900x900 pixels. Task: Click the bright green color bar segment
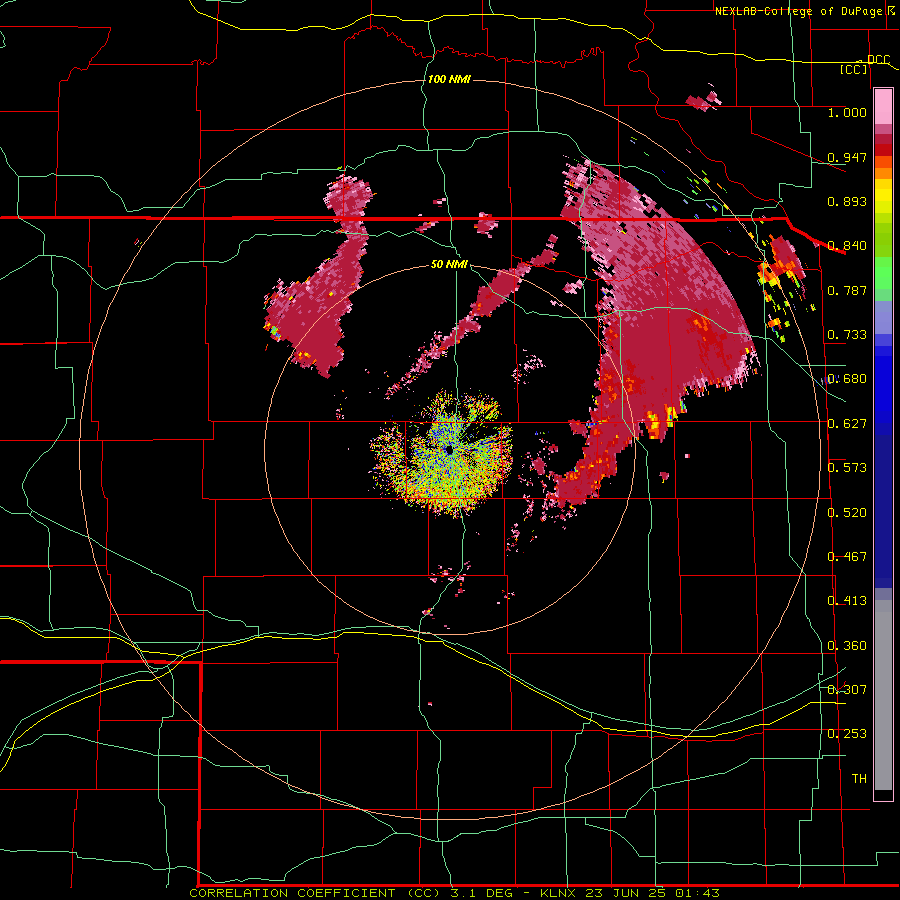tap(883, 273)
